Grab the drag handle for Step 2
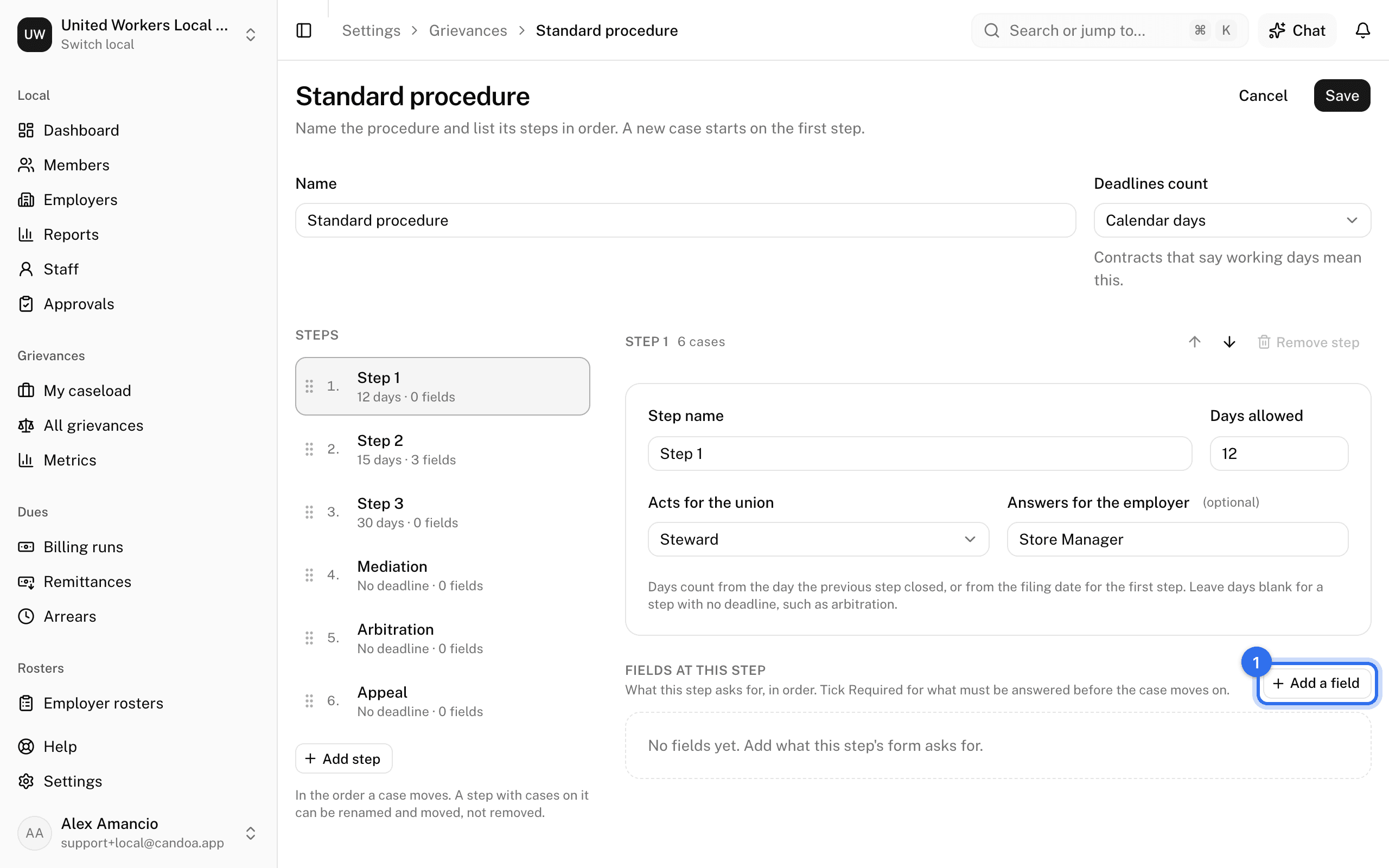This screenshot has height=868, width=1389. pyautogui.click(x=309, y=449)
